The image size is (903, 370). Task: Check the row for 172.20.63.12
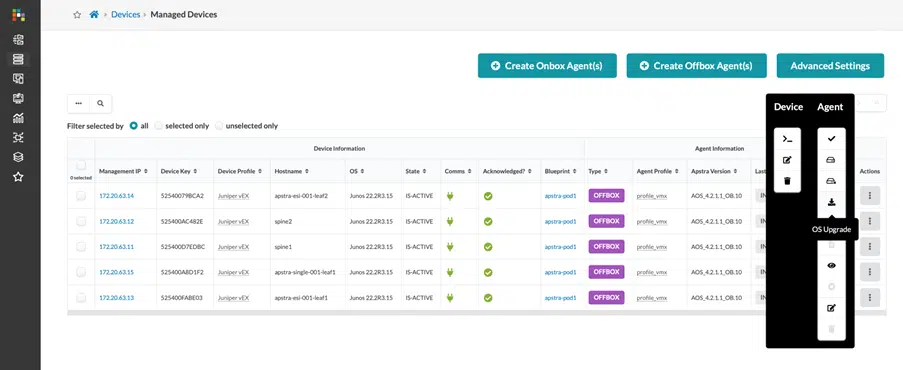point(81,221)
